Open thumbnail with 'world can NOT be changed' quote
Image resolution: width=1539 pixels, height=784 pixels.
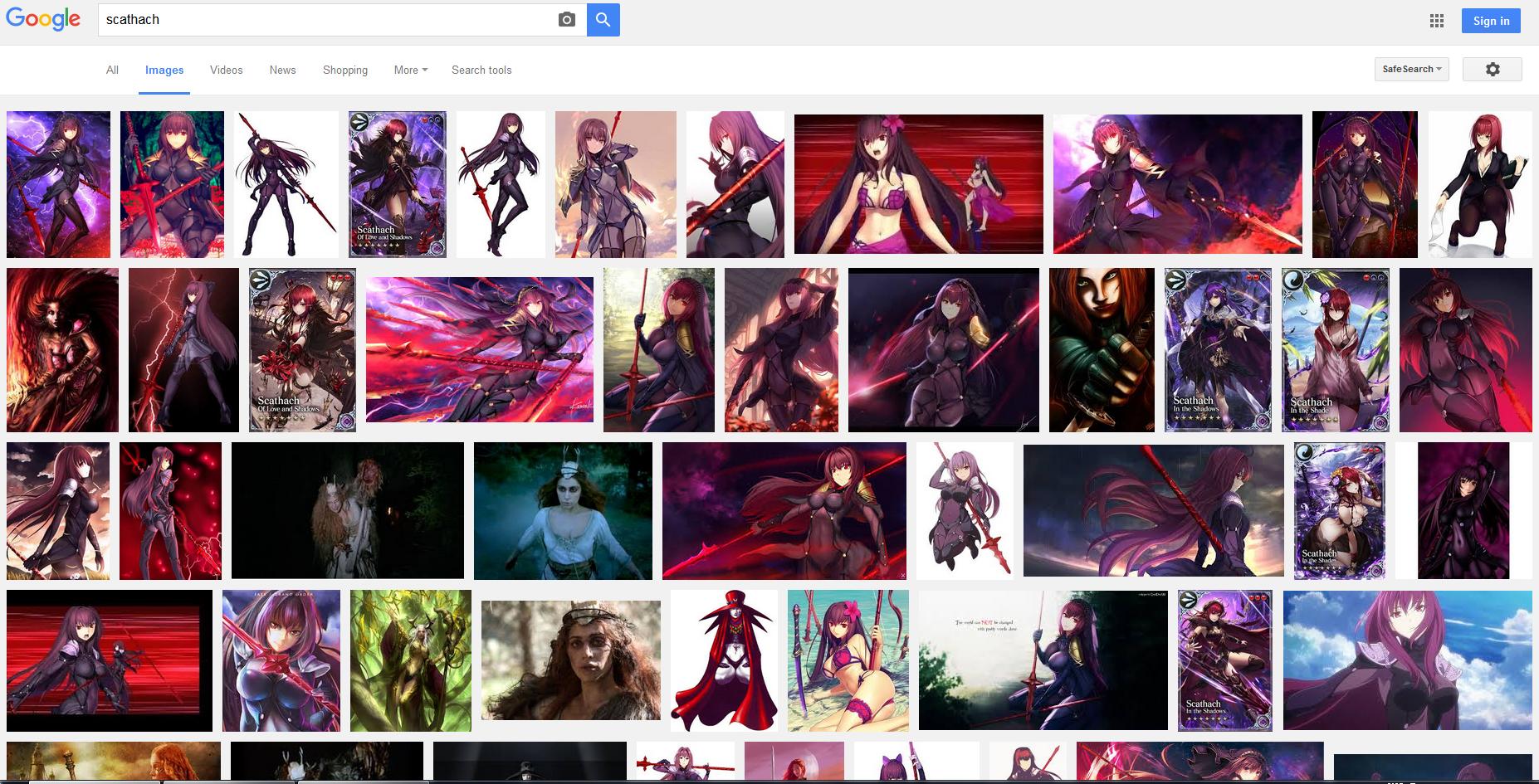(1043, 660)
